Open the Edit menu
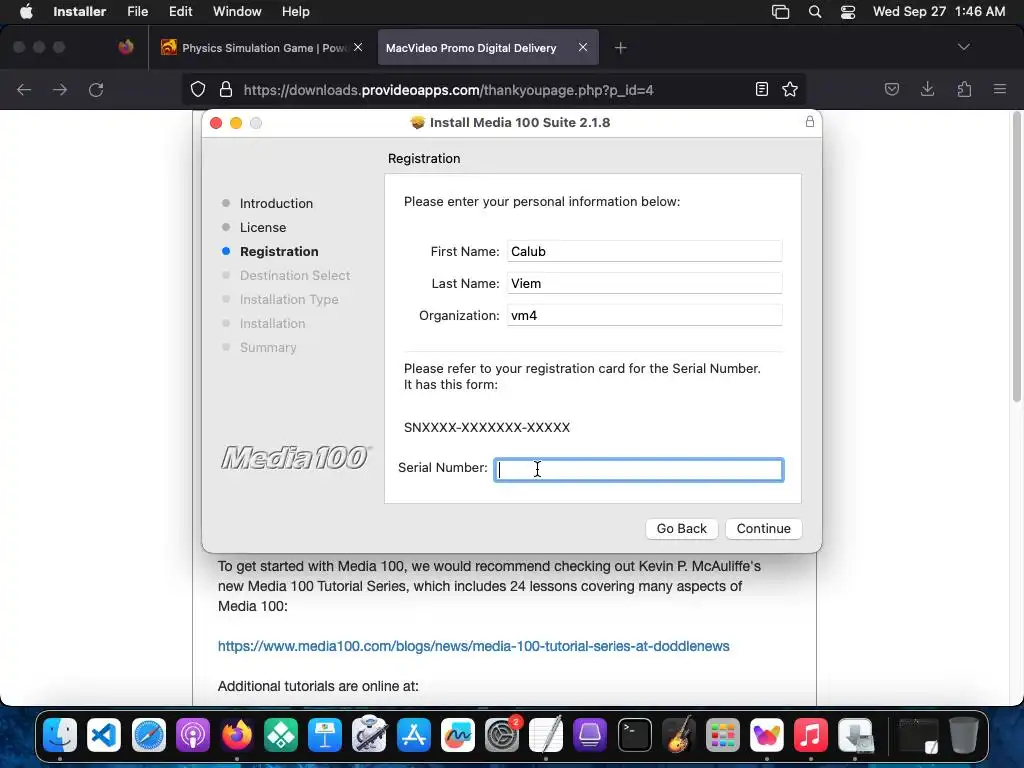The image size is (1024, 768). (180, 12)
